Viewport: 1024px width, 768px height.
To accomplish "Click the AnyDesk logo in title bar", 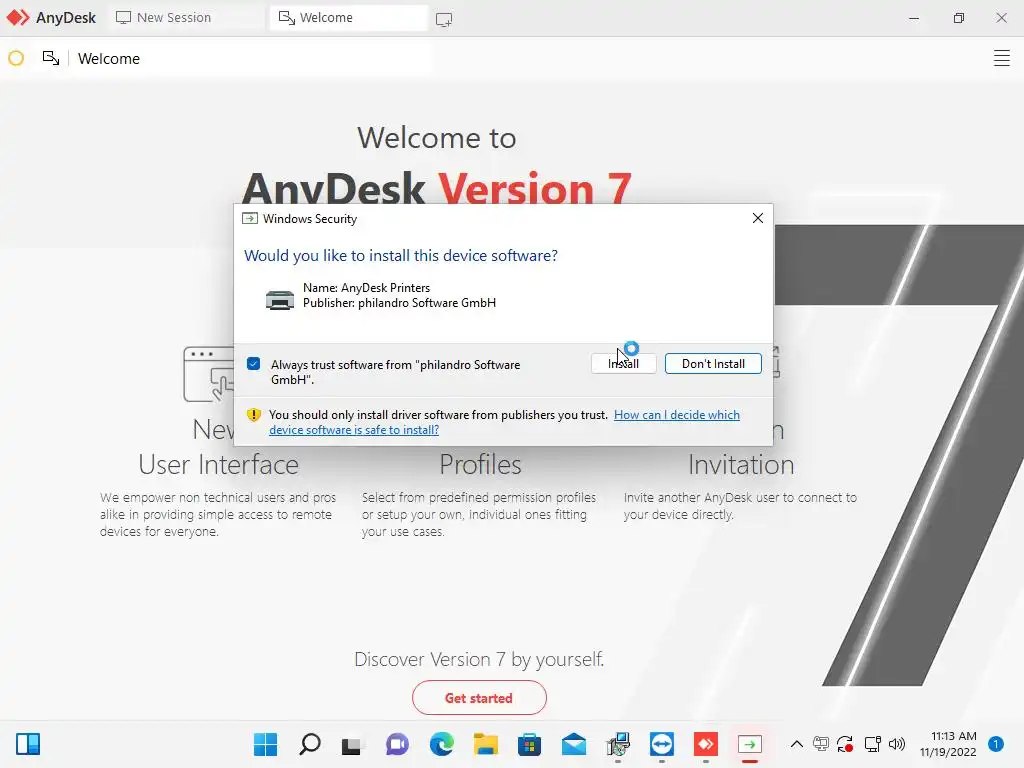I will click(18, 18).
